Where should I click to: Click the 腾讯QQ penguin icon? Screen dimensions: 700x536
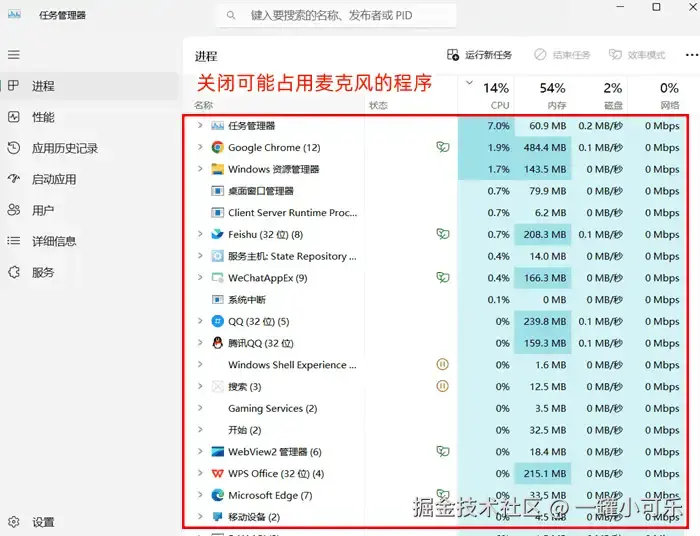click(x=217, y=343)
